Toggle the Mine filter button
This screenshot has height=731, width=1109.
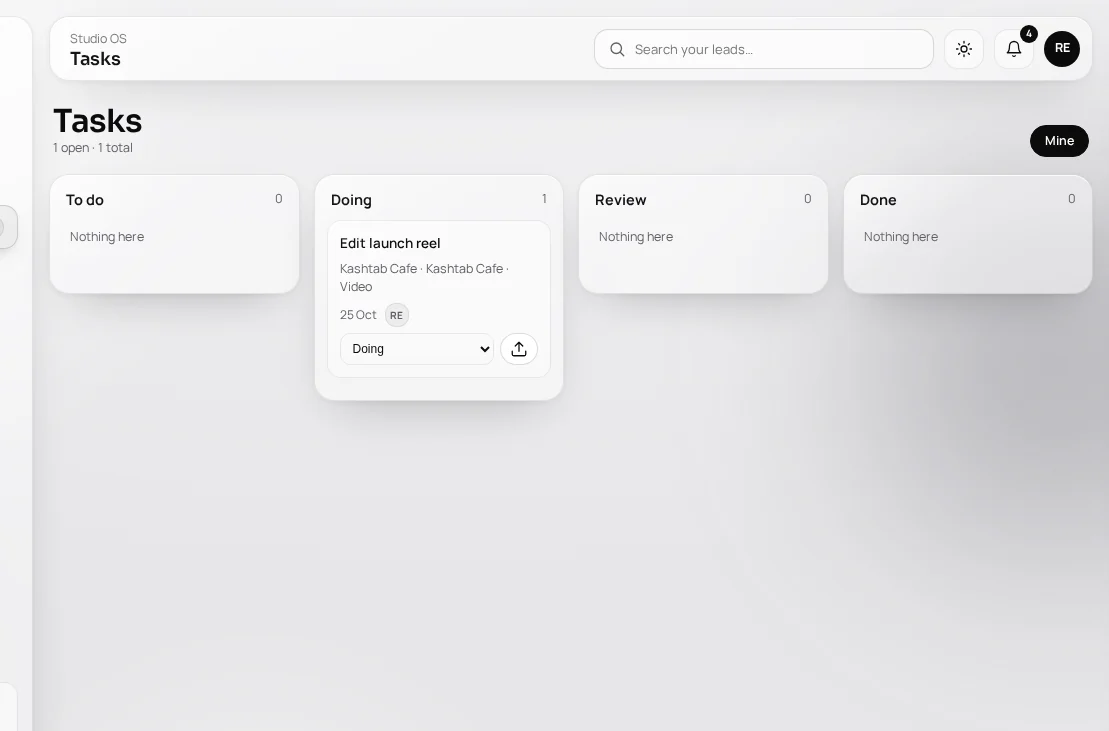pyautogui.click(x=1059, y=141)
